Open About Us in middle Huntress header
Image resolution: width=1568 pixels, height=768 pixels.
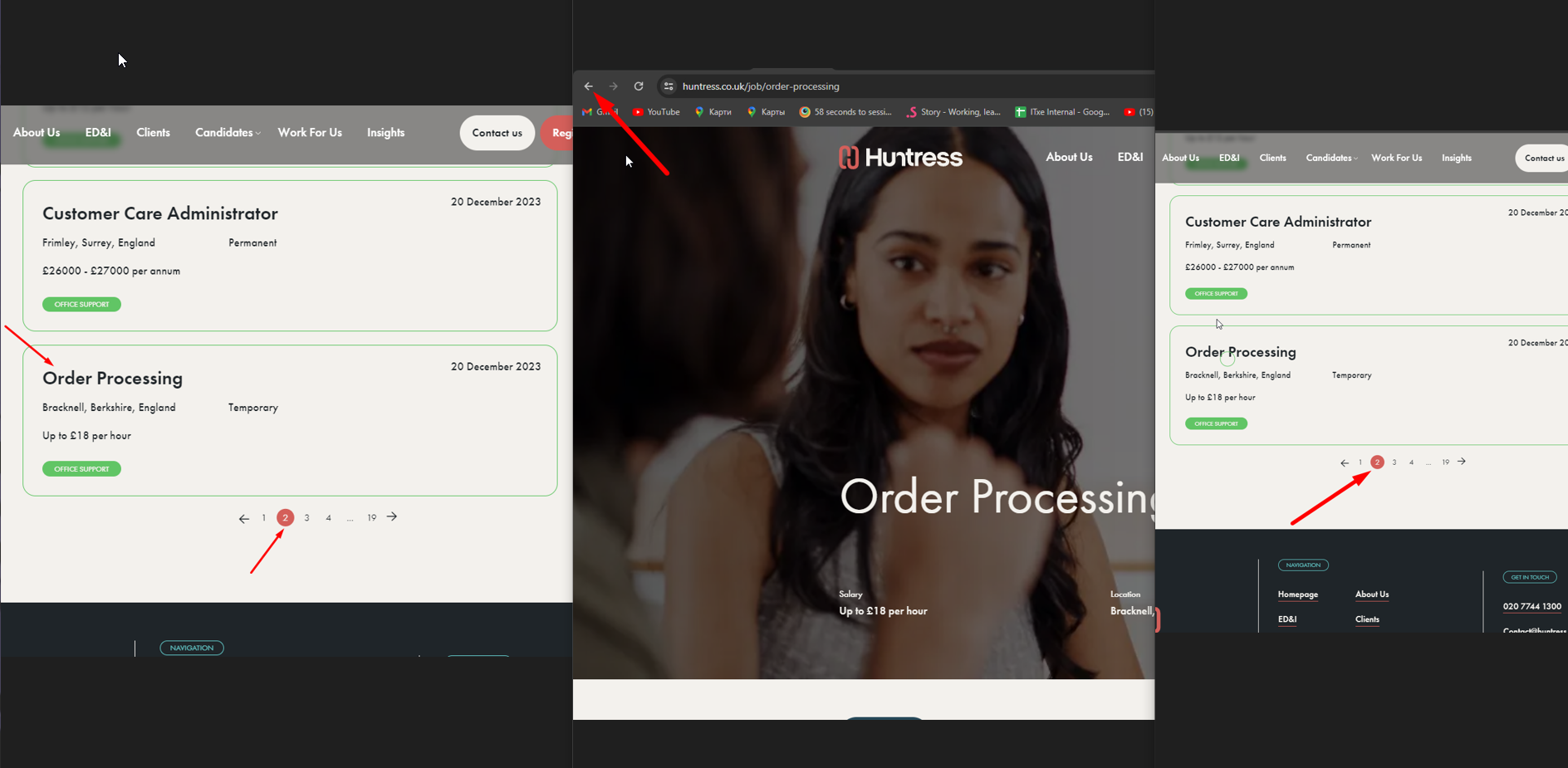[x=1069, y=157]
